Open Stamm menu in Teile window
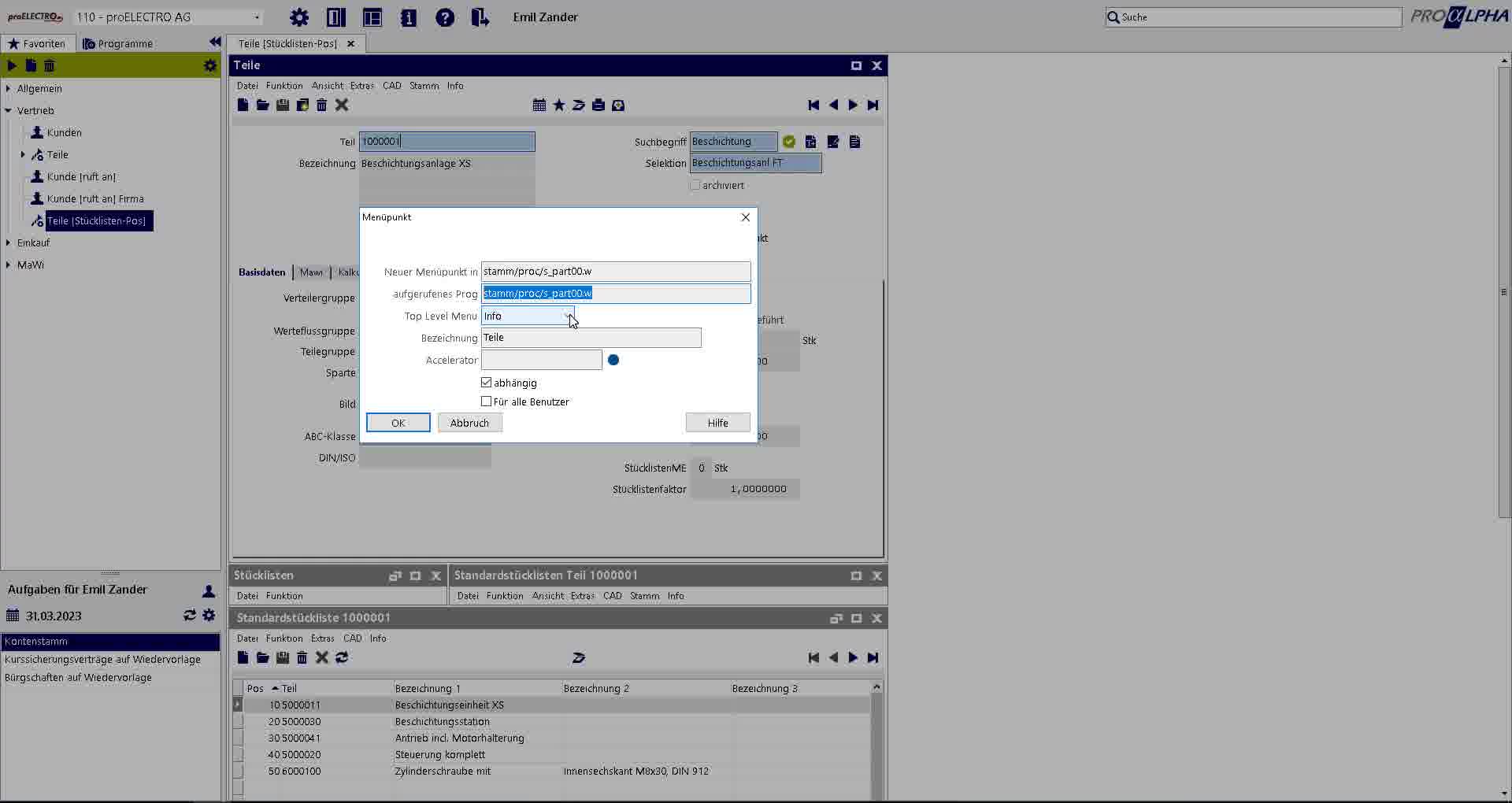 tap(424, 86)
